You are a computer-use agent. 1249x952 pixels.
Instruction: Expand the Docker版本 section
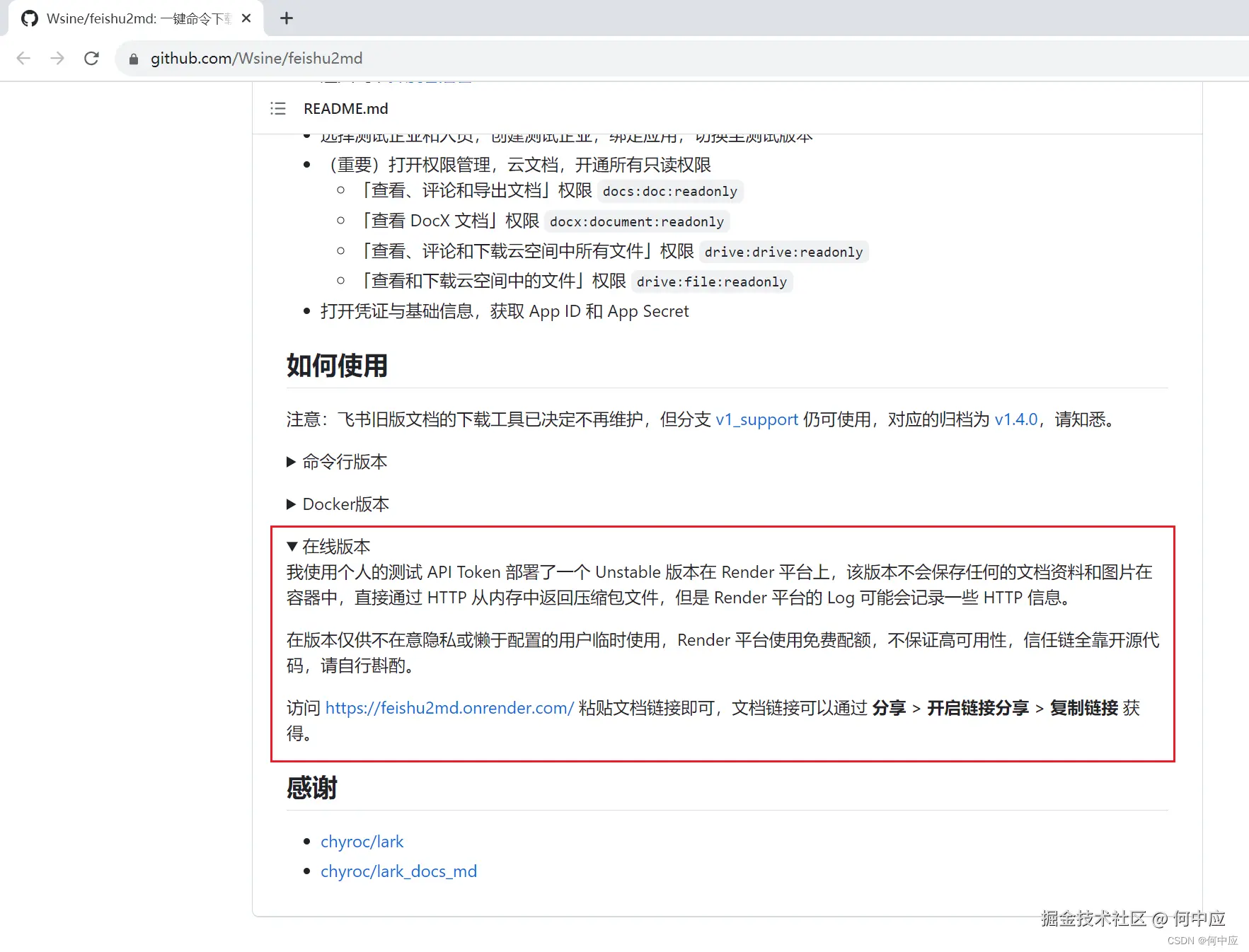coord(345,504)
